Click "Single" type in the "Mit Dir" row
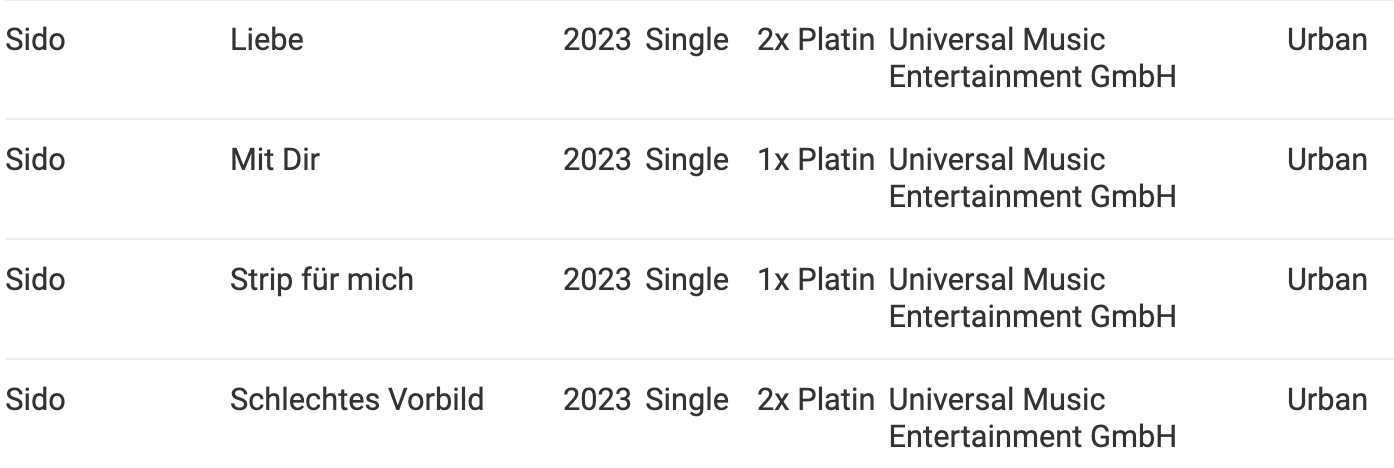 [687, 160]
